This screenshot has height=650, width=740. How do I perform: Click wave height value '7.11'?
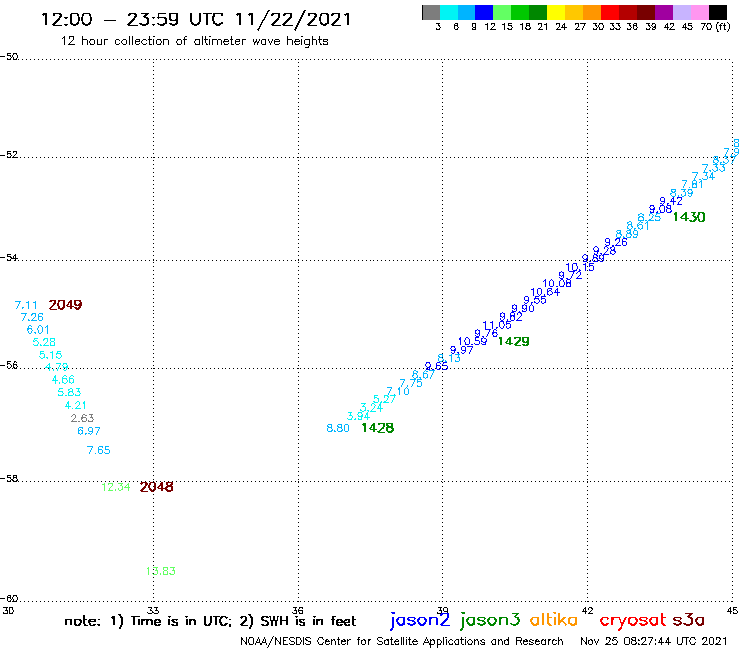[26, 305]
